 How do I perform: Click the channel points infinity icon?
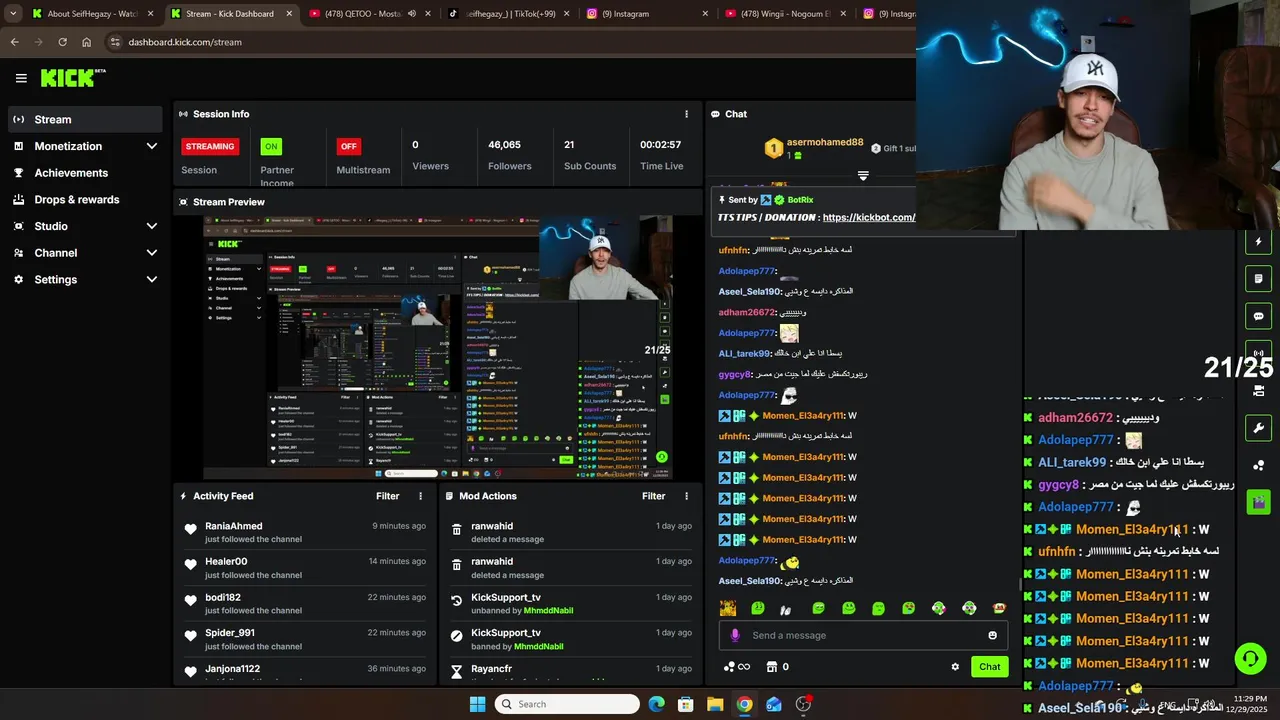click(736, 667)
